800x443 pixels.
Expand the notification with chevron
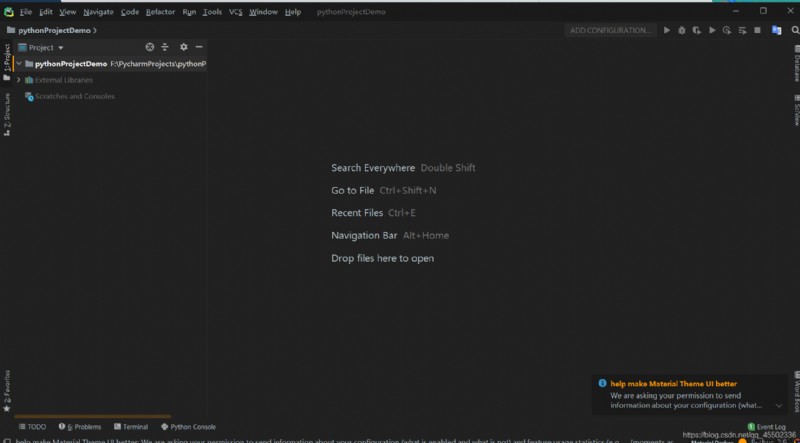pyautogui.click(x=779, y=405)
